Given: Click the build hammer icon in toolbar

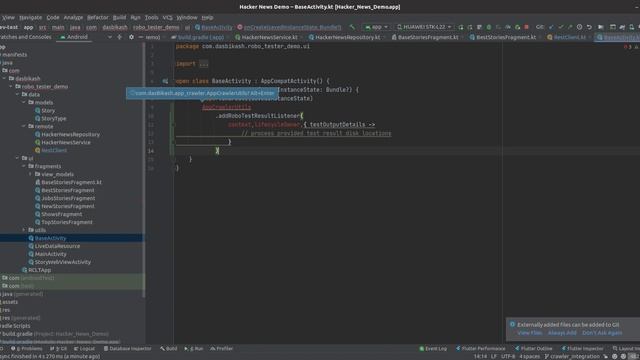Looking at the screenshot, I should [352, 27].
